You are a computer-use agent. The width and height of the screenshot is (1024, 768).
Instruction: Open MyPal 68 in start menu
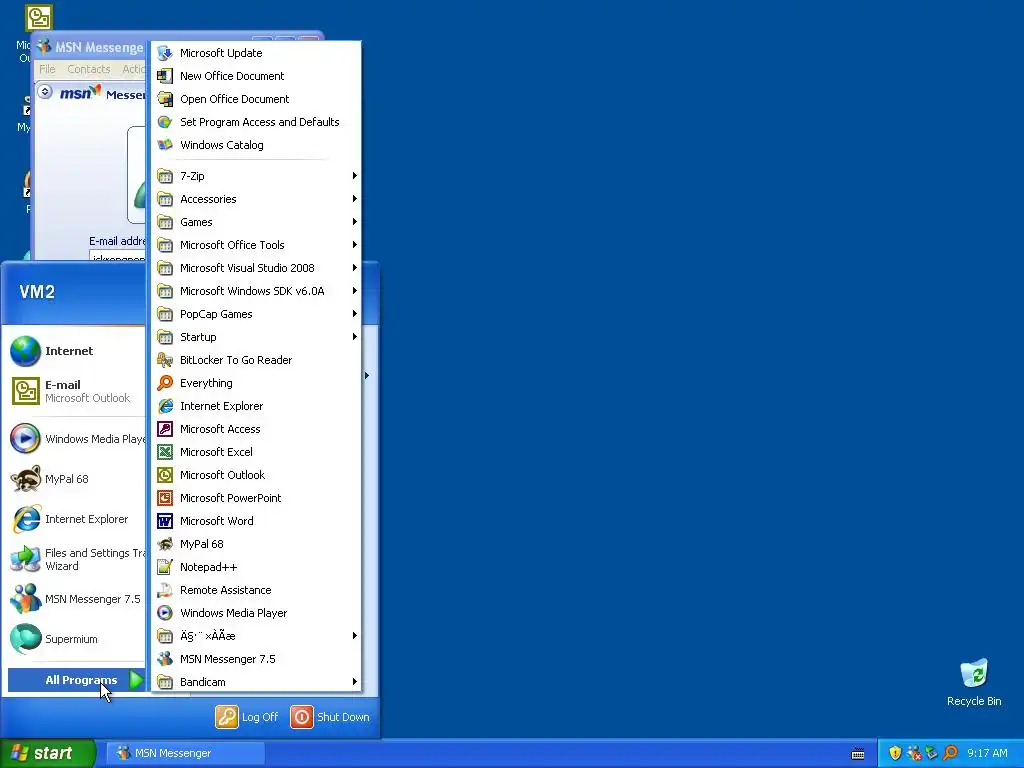(76, 479)
